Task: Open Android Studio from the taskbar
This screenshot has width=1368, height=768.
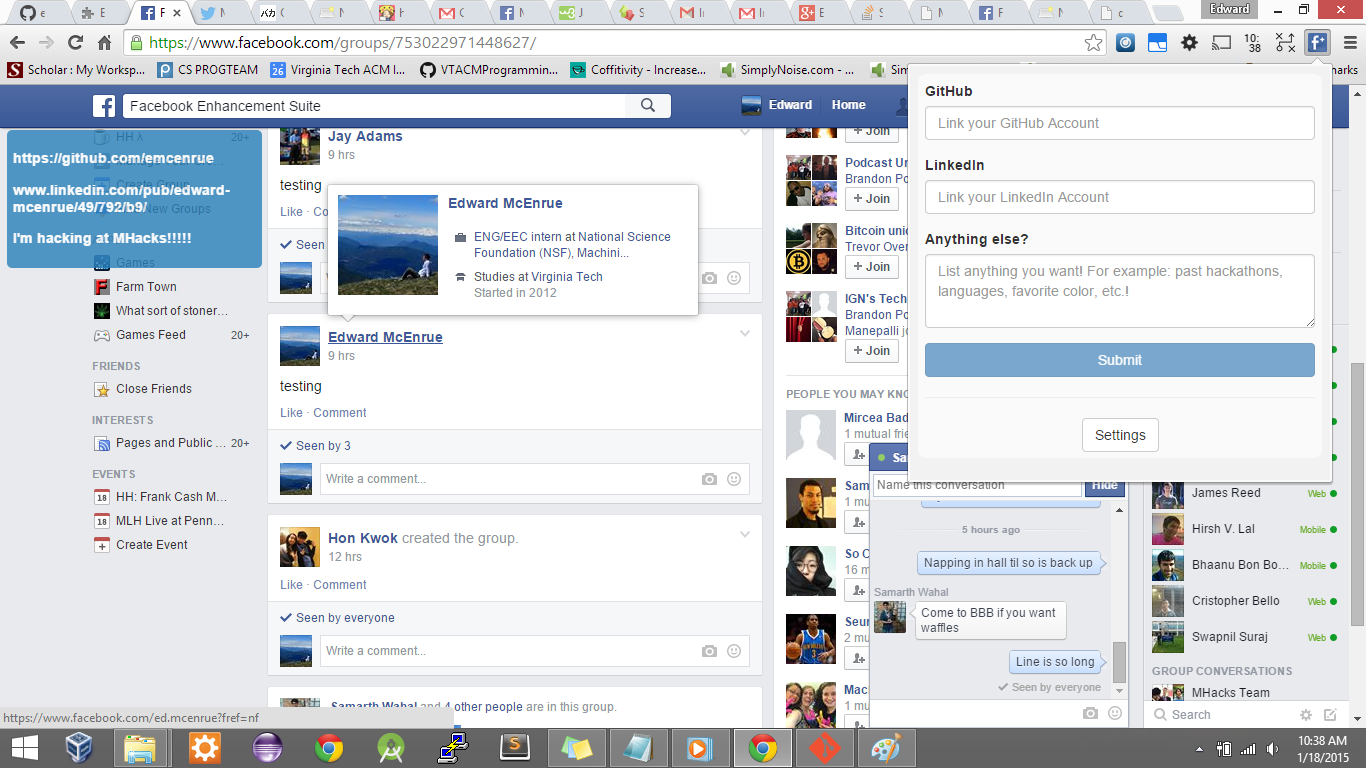Action: [390, 747]
